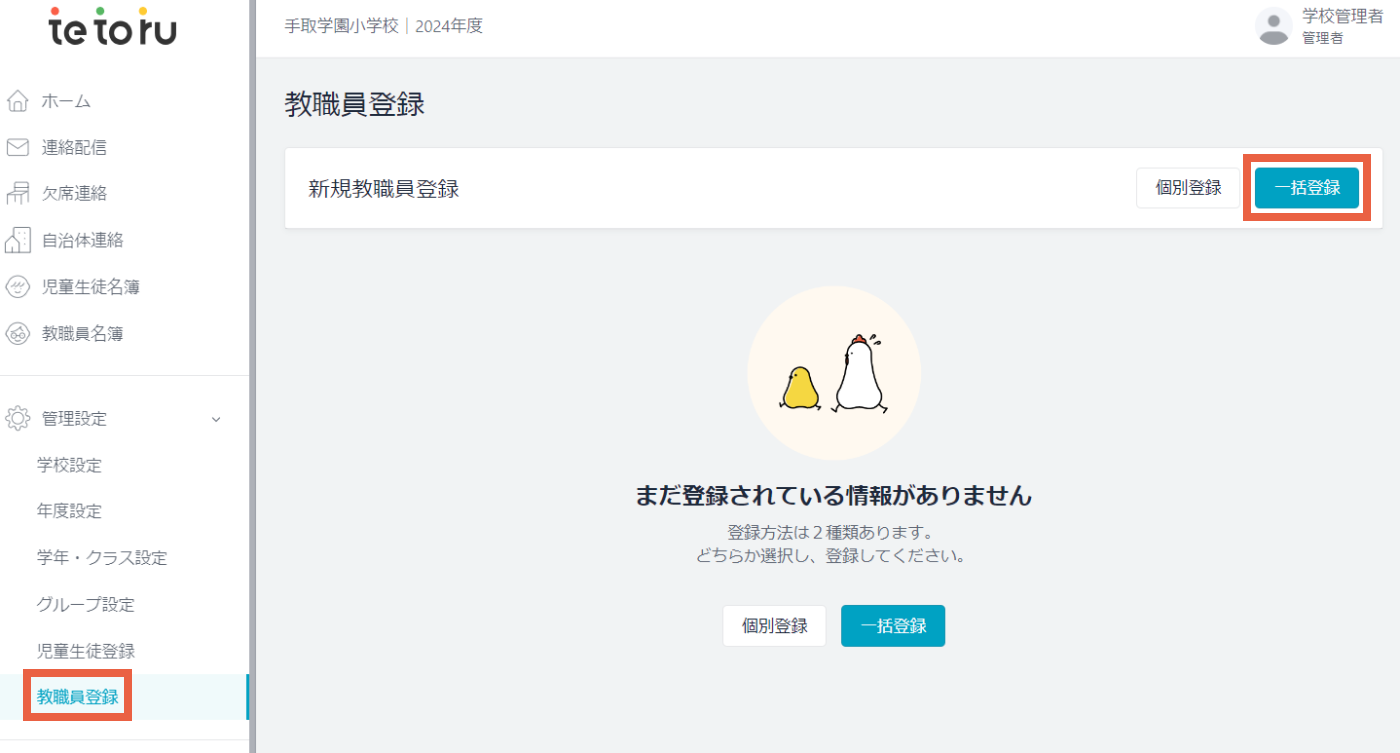This screenshot has height=753, width=1400.
Task: Open the 2024年度 year selector
Action: [x=448, y=25]
